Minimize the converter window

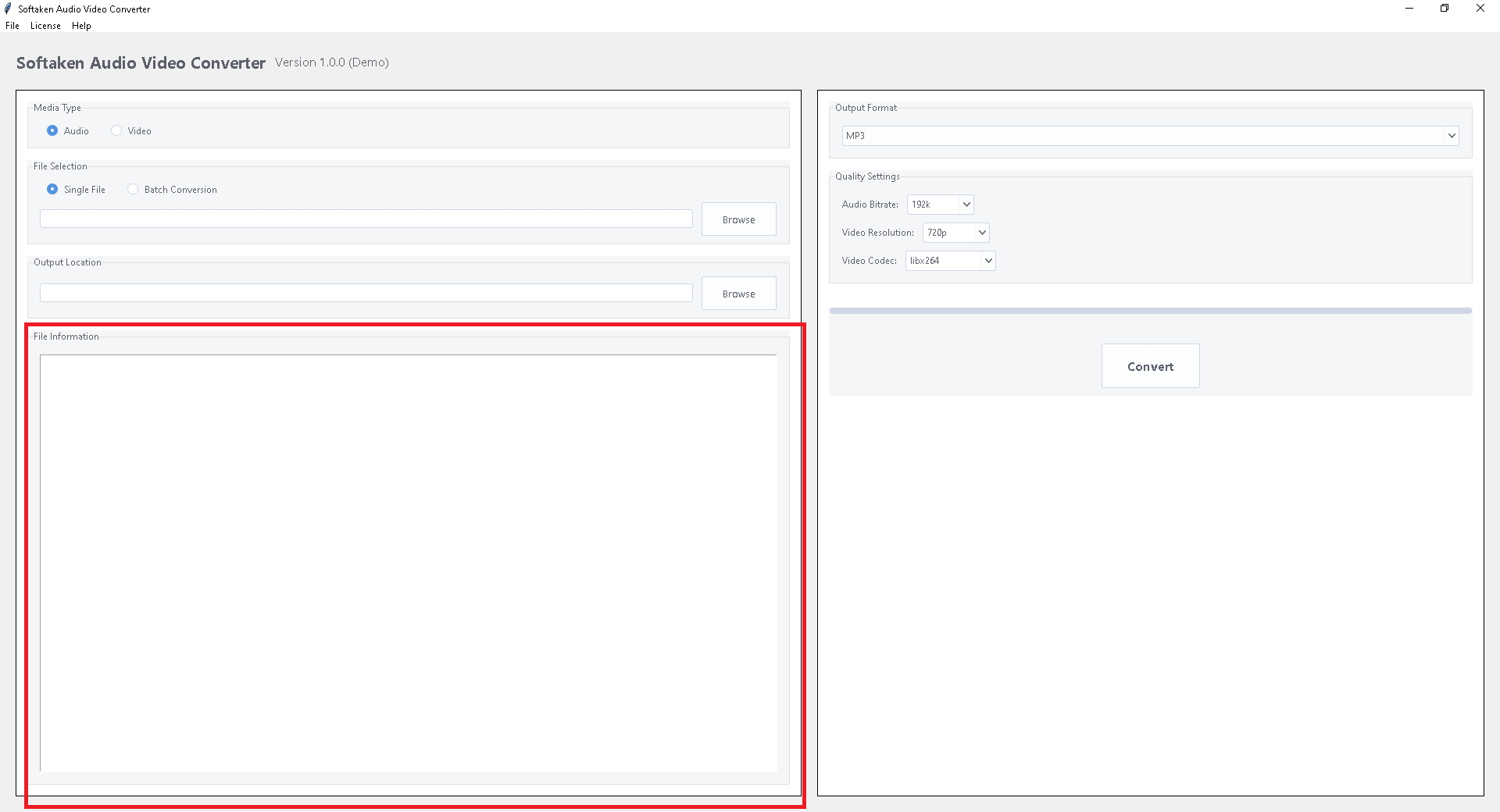pos(1409,9)
